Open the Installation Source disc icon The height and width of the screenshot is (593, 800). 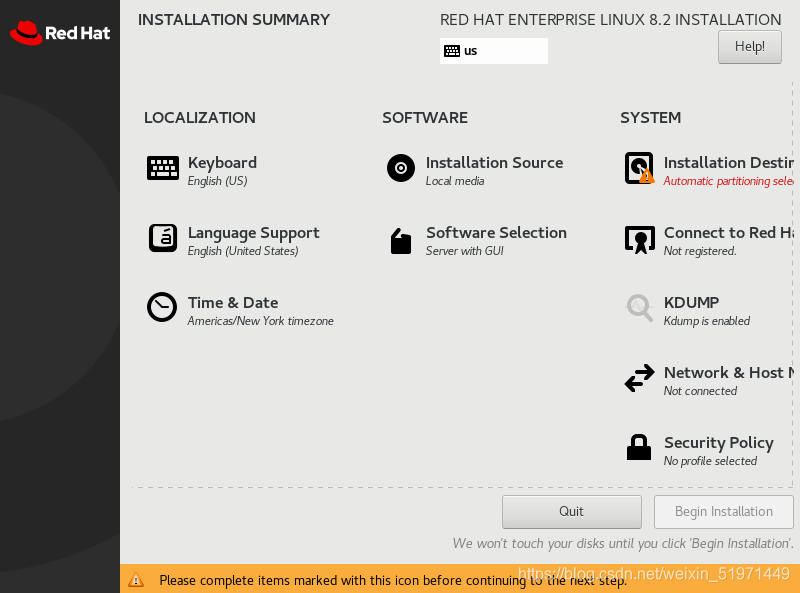(x=401, y=168)
